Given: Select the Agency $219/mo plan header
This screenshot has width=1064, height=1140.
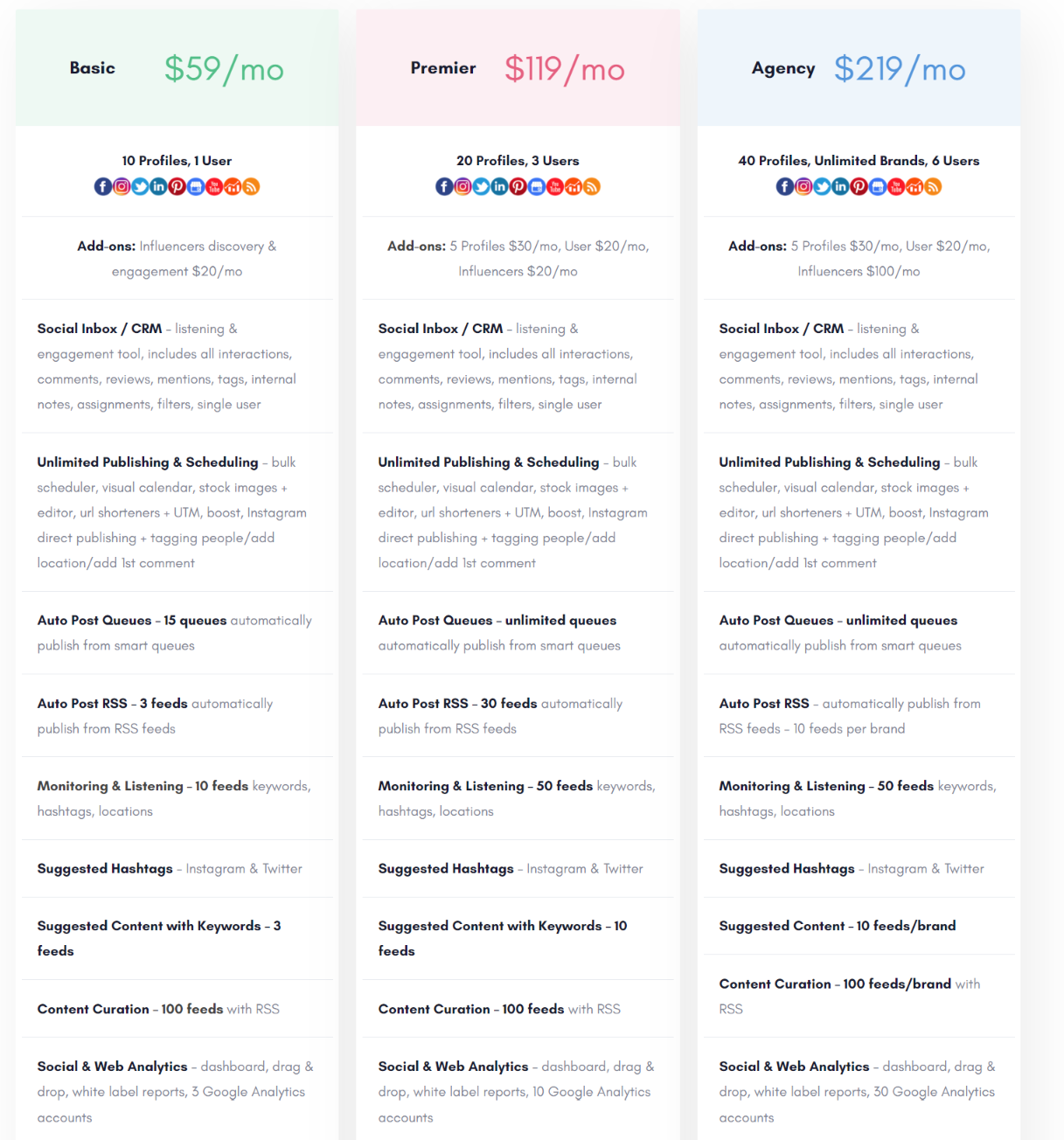Looking at the screenshot, I should (859, 68).
